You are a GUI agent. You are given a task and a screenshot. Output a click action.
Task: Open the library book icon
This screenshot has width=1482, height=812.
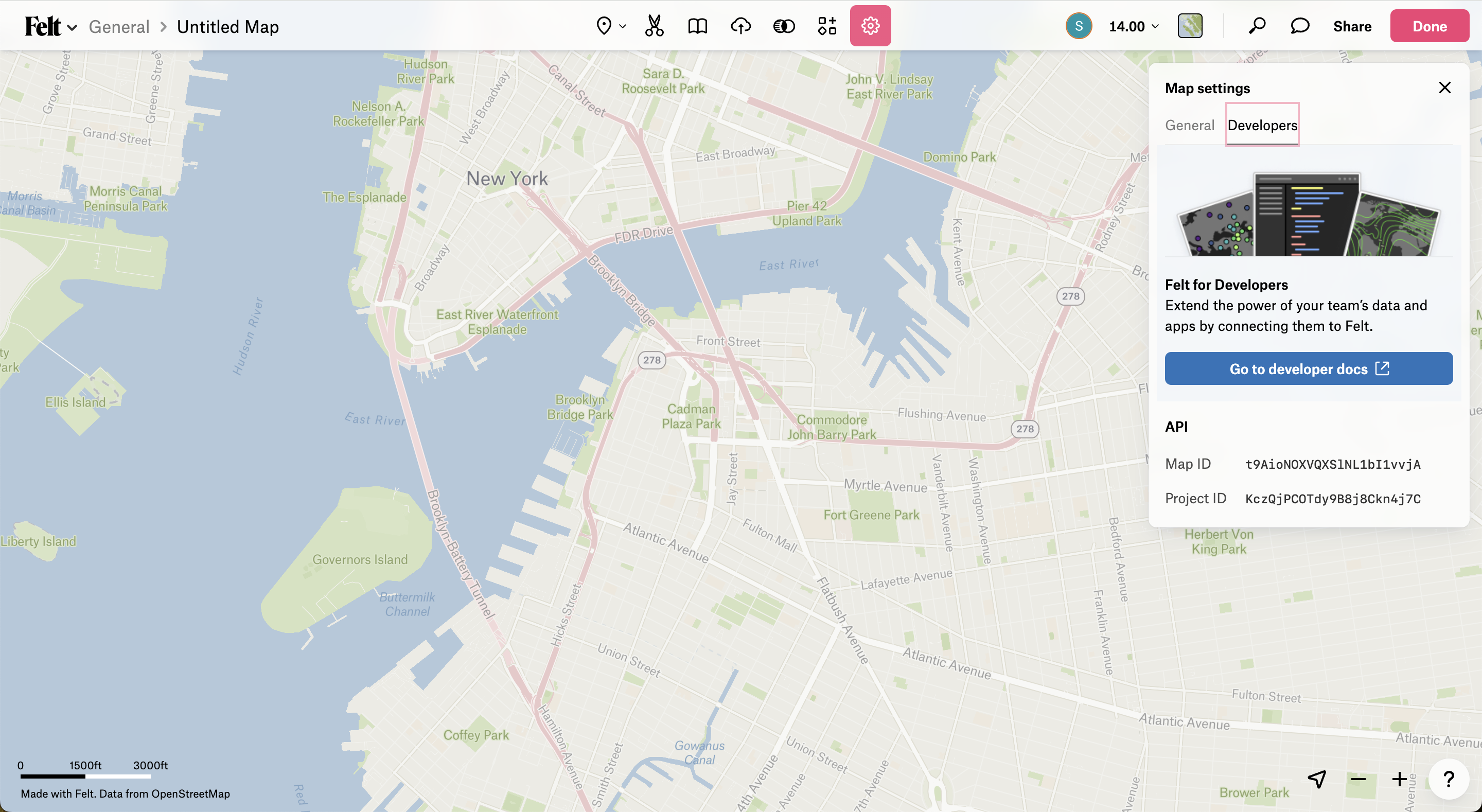point(697,26)
